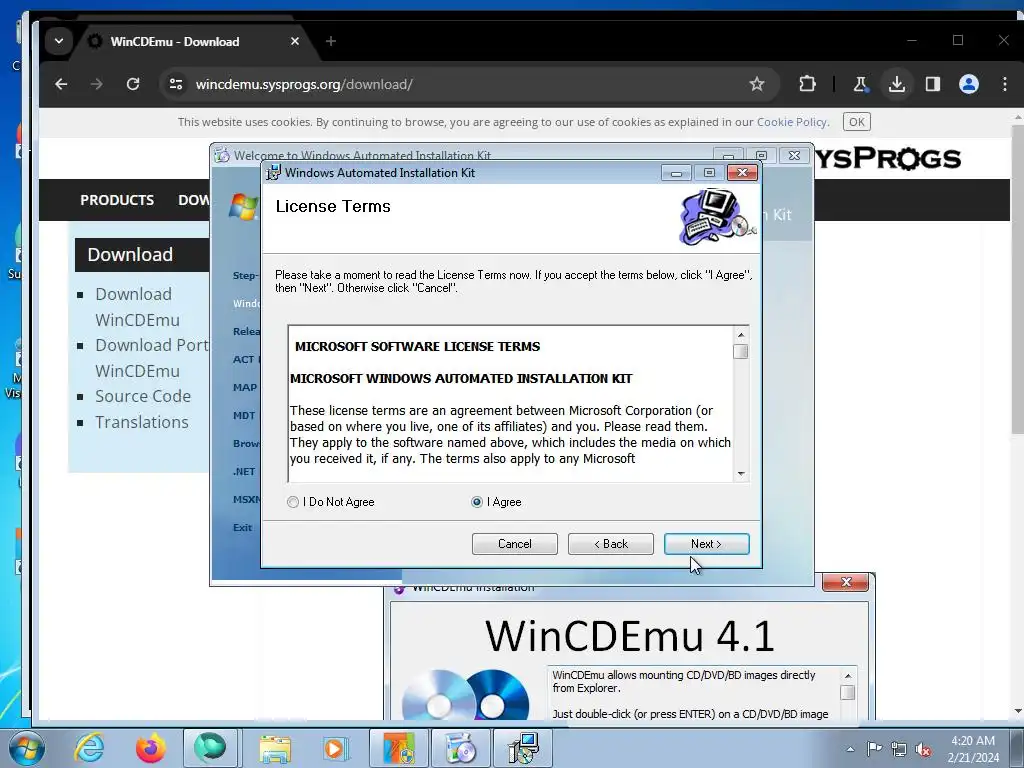Bookmark this page with the star icon
This screenshot has width=1024, height=768.
[x=757, y=84]
